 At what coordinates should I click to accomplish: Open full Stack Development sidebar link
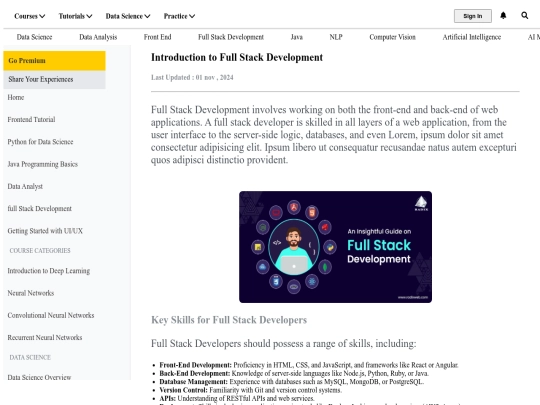click(40, 209)
